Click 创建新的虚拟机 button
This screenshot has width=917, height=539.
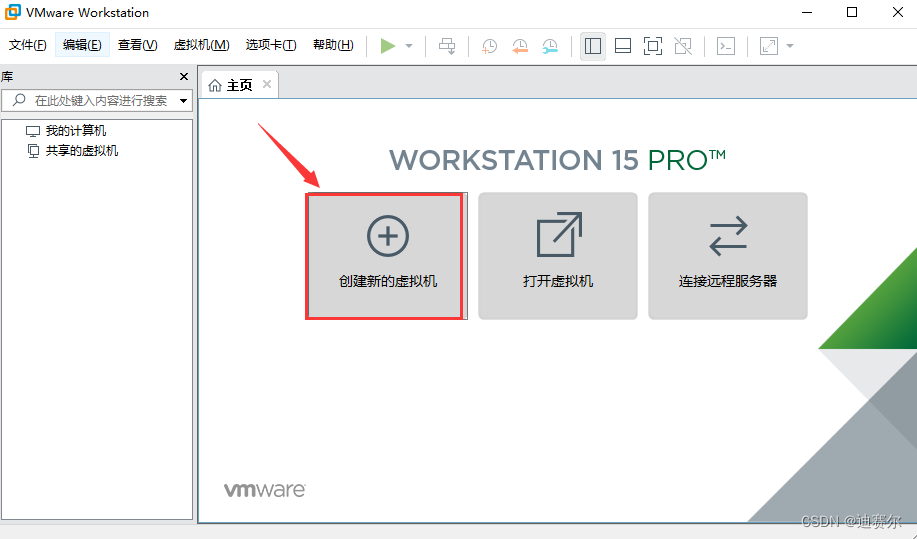(x=385, y=257)
